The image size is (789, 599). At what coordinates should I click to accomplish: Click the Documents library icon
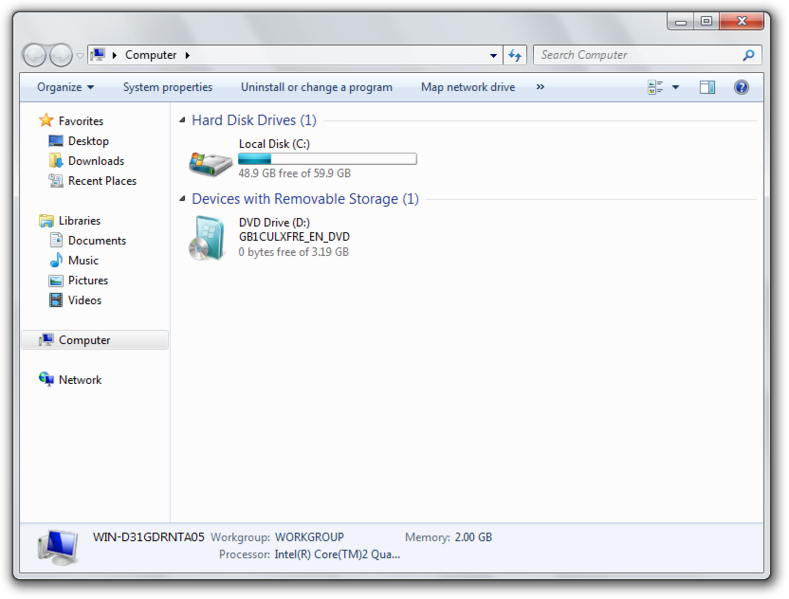tap(56, 240)
